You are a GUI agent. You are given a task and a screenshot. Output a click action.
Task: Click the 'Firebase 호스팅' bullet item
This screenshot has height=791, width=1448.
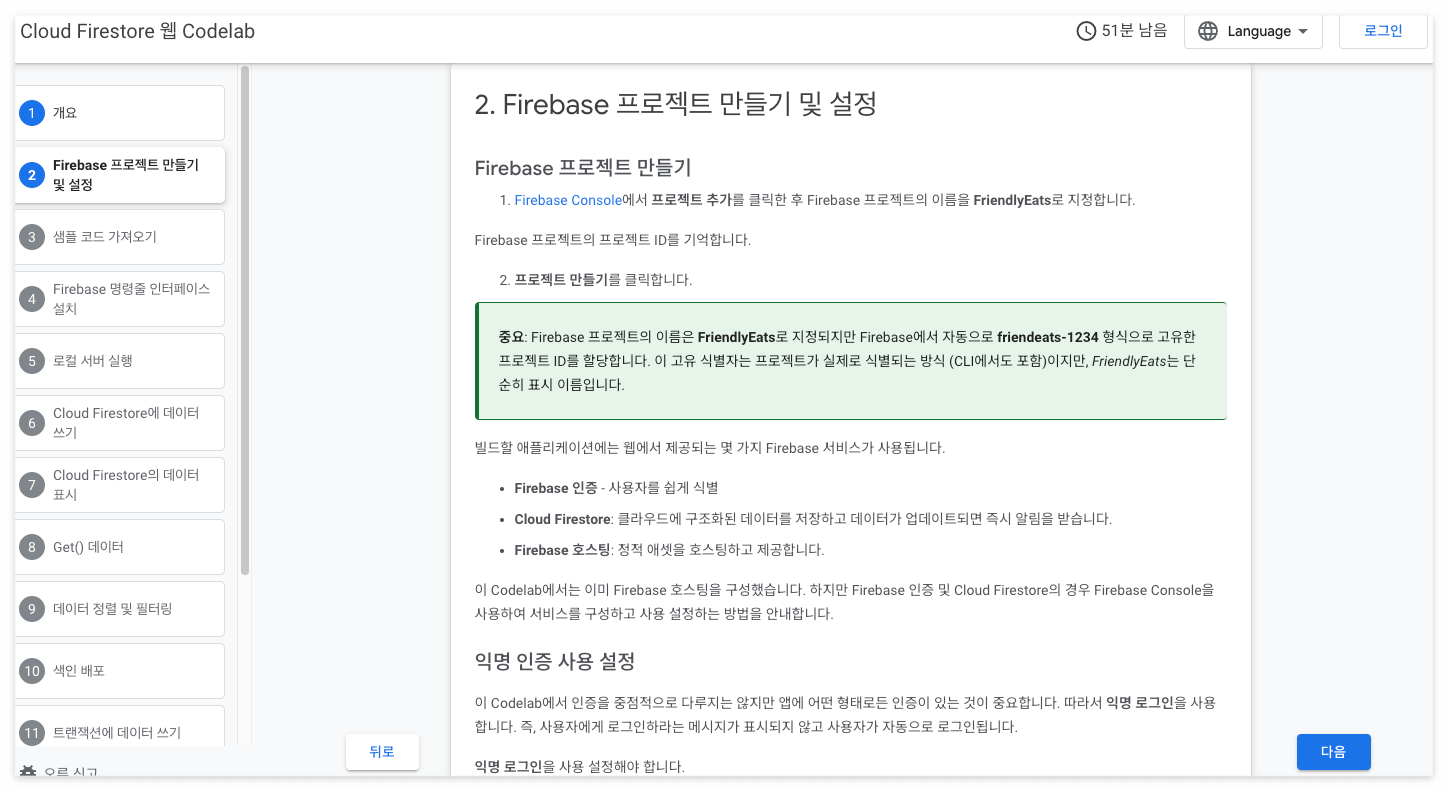tap(669, 550)
